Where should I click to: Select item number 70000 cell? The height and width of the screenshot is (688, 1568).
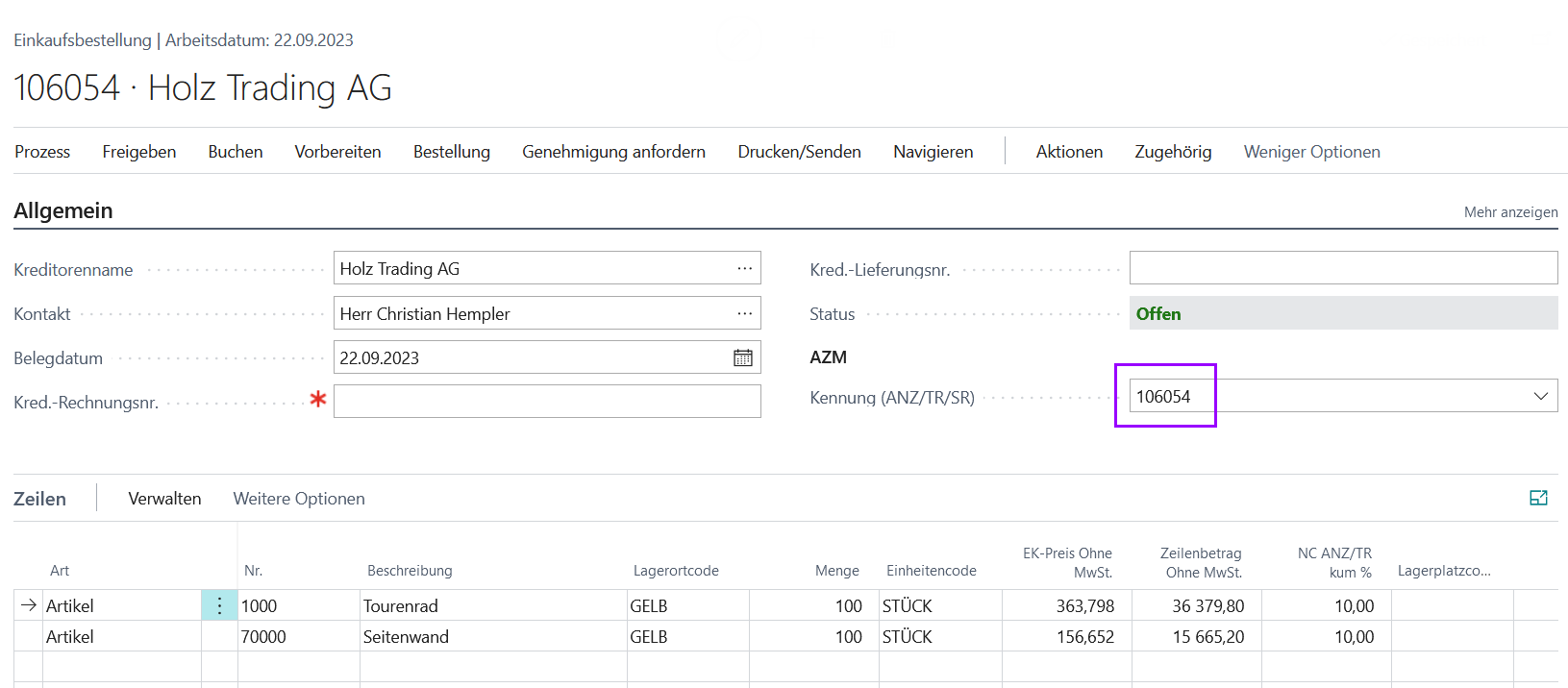click(x=299, y=636)
